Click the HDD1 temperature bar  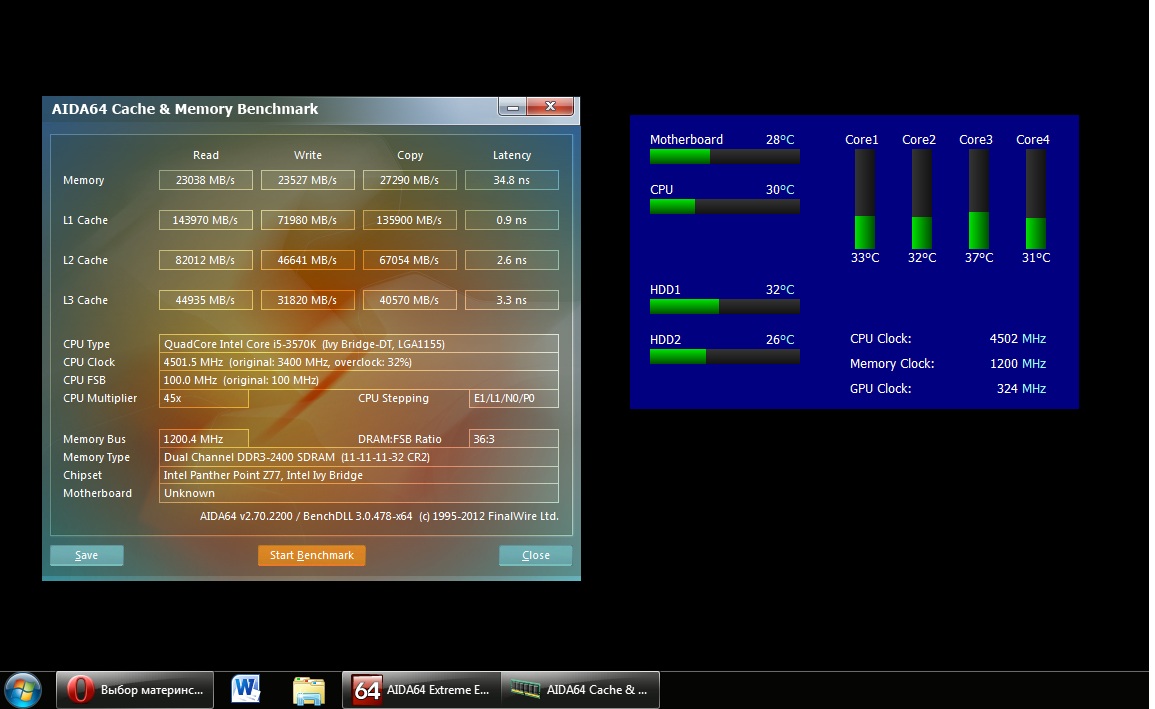[x=724, y=306]
